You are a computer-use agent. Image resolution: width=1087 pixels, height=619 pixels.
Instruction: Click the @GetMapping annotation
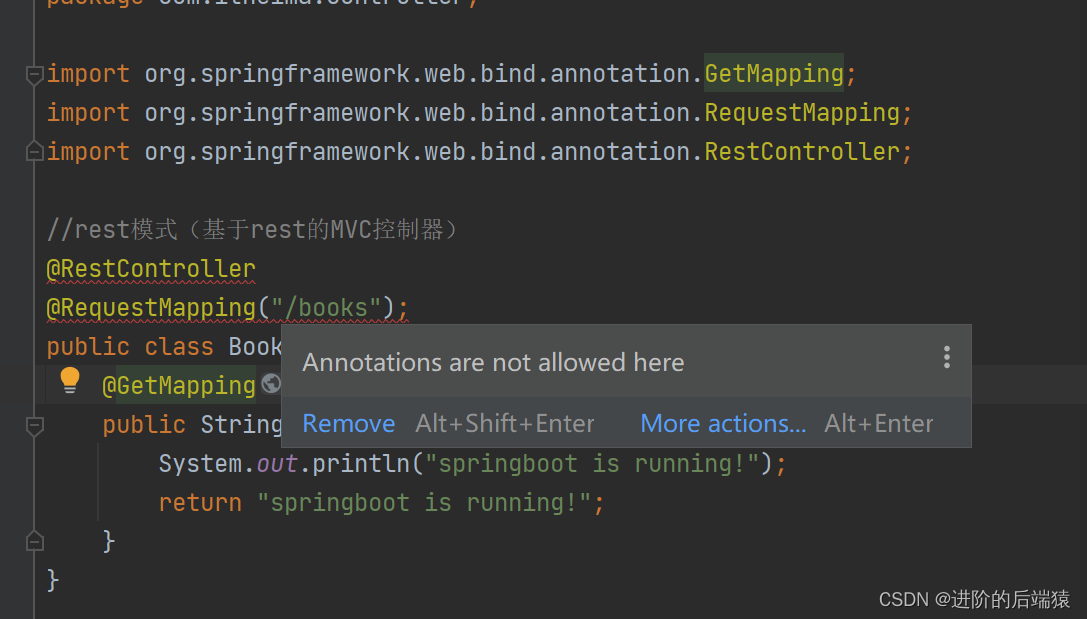179,385
